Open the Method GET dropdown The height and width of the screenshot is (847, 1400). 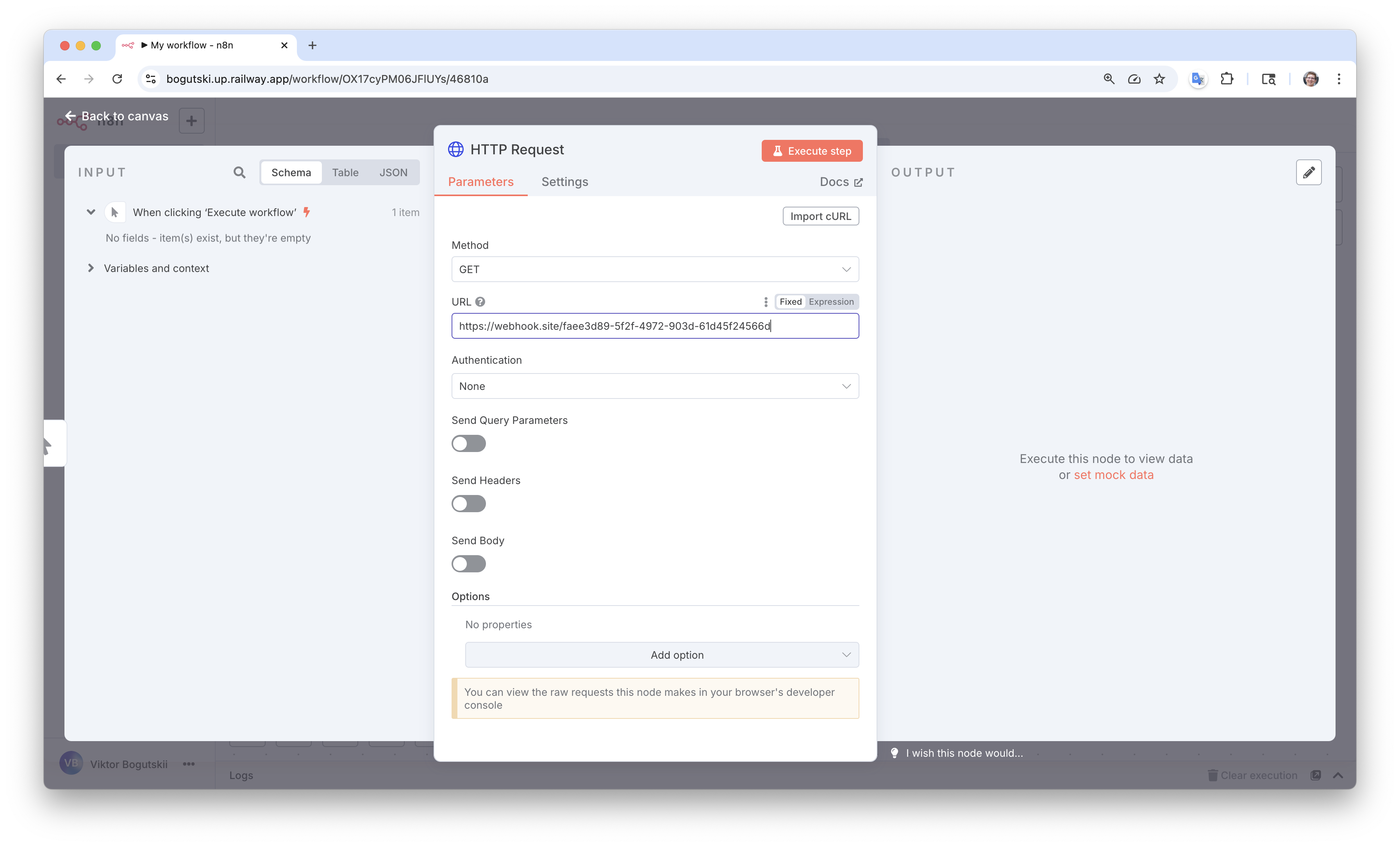click(x=655, y=270)
